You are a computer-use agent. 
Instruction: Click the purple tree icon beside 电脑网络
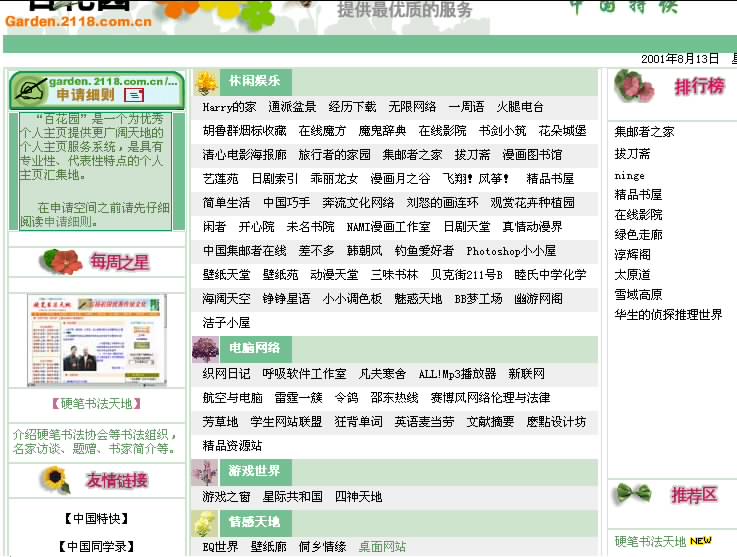206,348
